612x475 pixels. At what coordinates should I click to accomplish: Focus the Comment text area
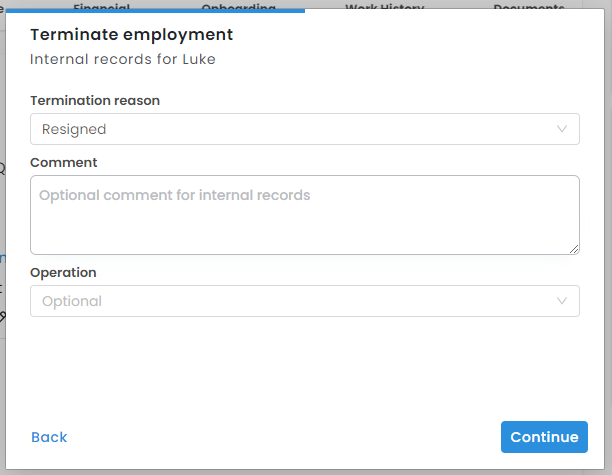[x=304, y=215]
